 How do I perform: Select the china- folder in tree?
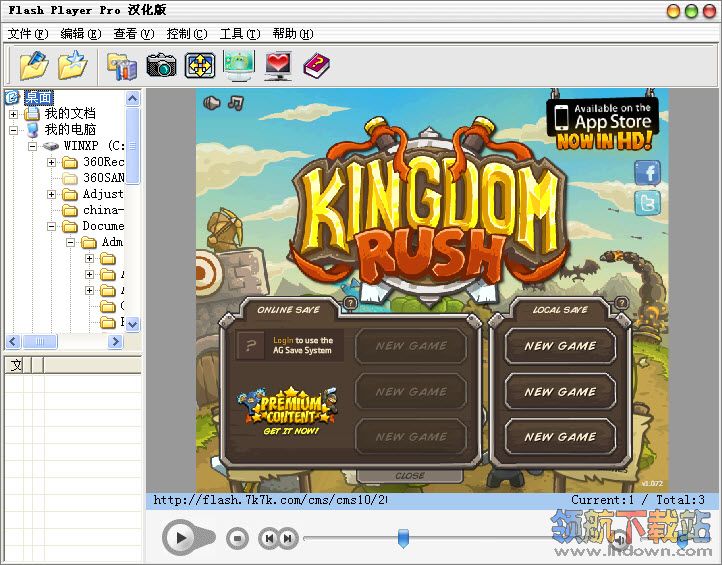point(103,210)
